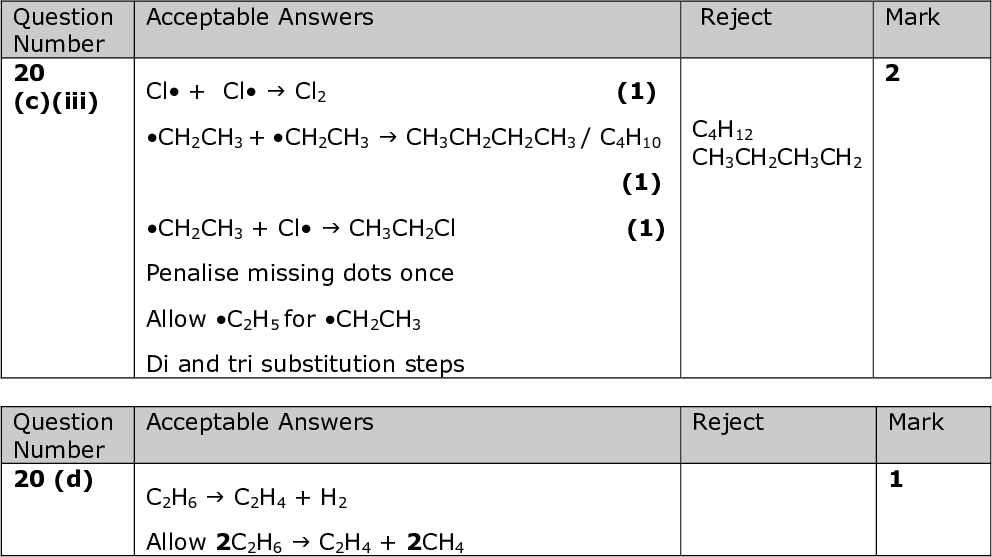
Task: Select the rejected formula CH3CH2CH3CH2
Action: pyautogui.click(x=776, y=158)
